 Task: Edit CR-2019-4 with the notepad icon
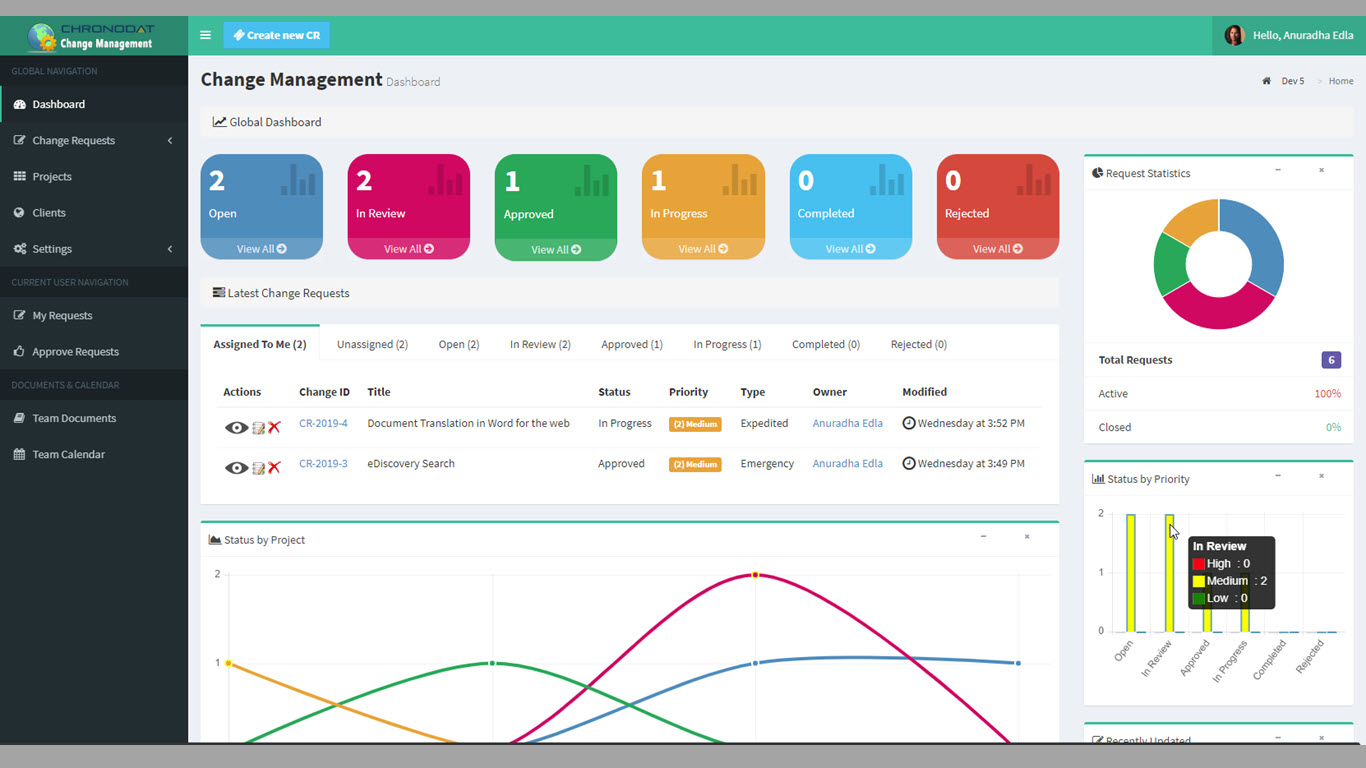pyautogui.click(x=258, y=427)
